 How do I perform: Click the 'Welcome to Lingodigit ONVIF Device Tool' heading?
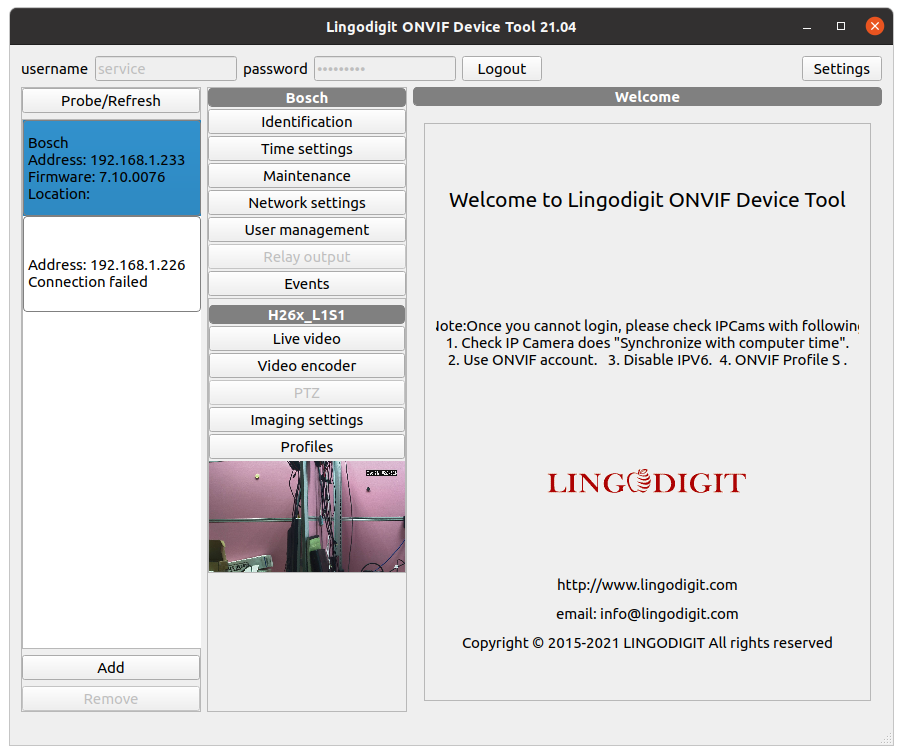click(x=647, y=200)
